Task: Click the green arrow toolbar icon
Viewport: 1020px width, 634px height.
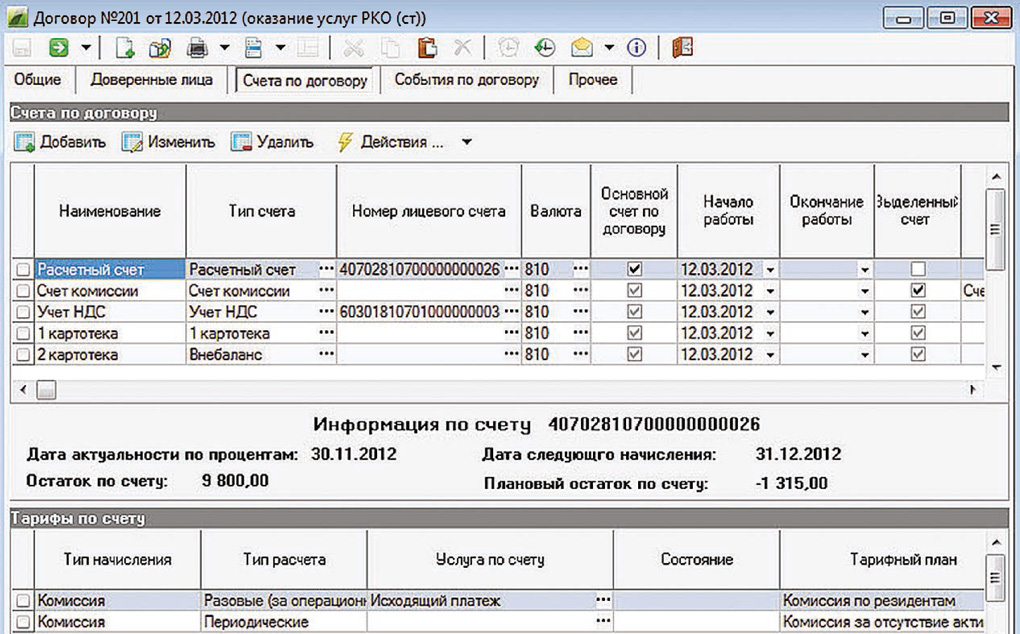Action: (58, 47)
